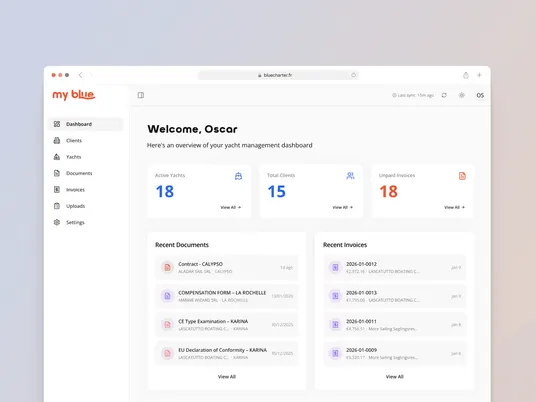
Task: Click the bluecharter.fr address bar
Action: coord(278,75)
